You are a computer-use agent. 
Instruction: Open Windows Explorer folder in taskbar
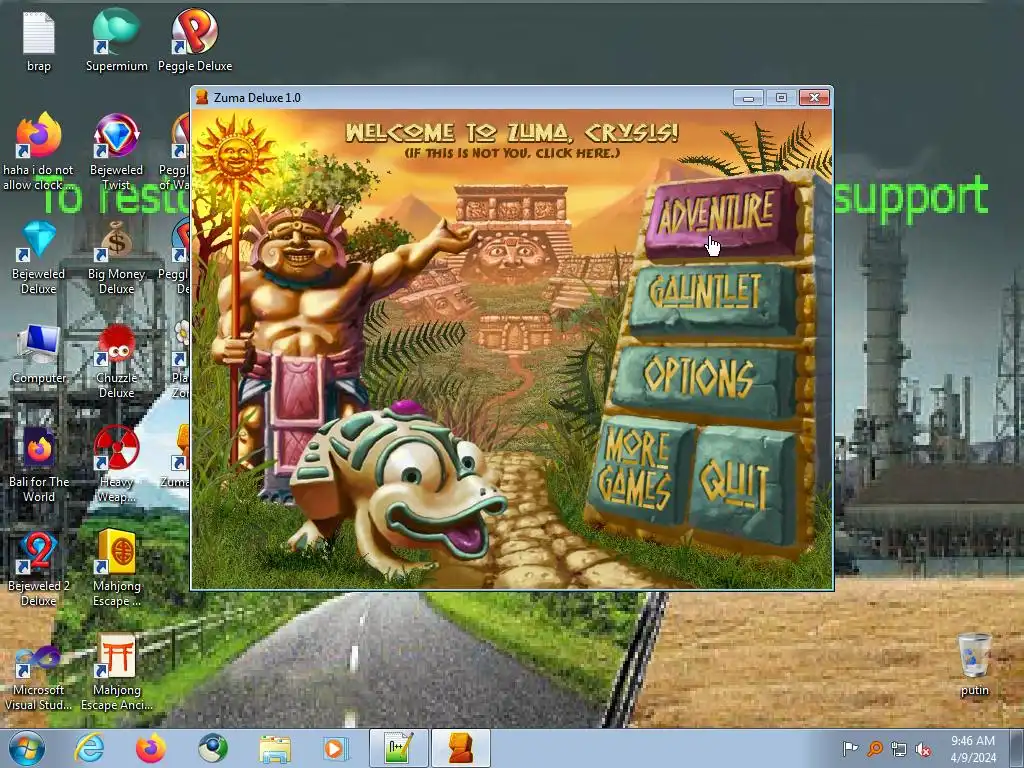[x=275, y=748]
